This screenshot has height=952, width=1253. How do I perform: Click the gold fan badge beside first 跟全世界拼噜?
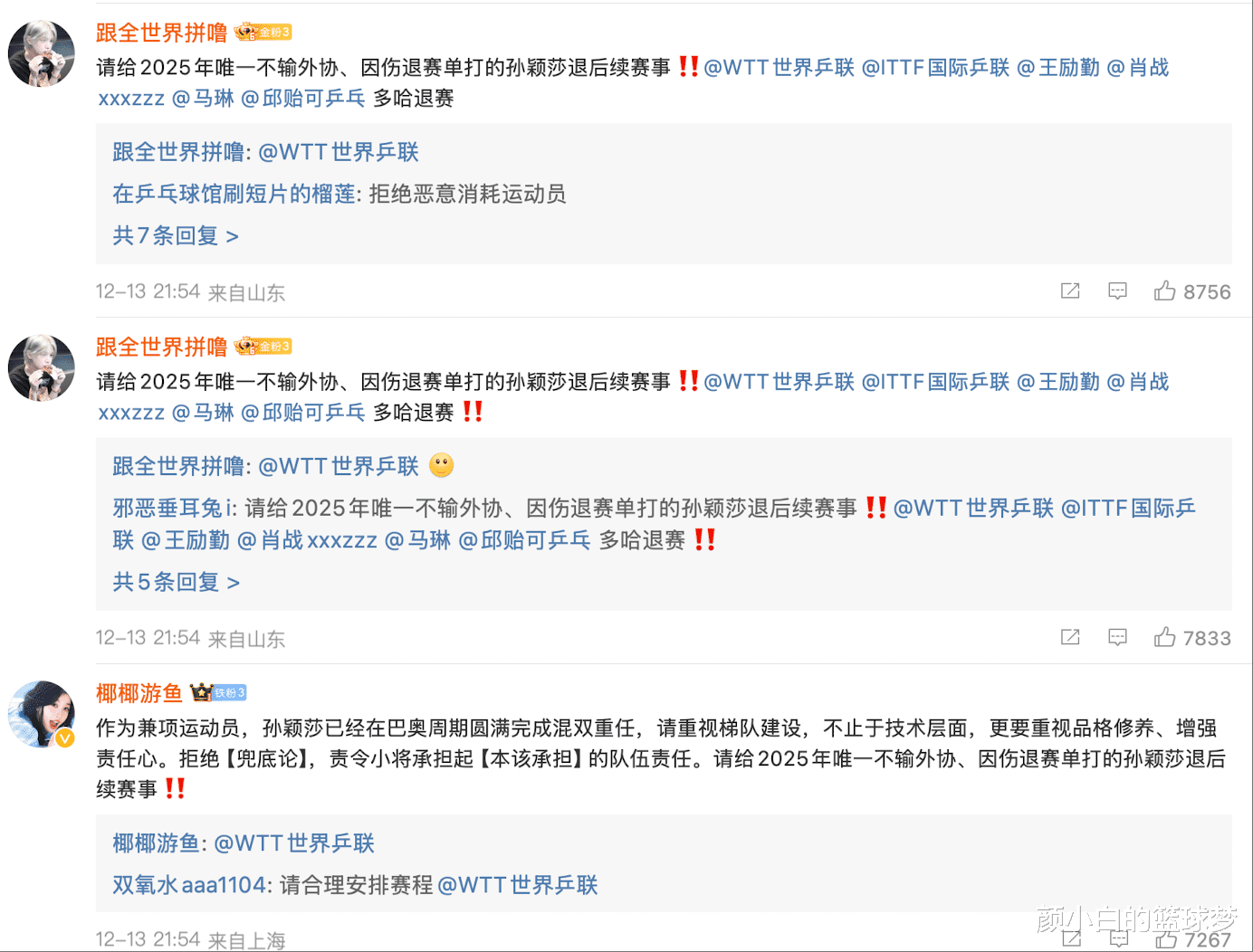click(263, 33)
